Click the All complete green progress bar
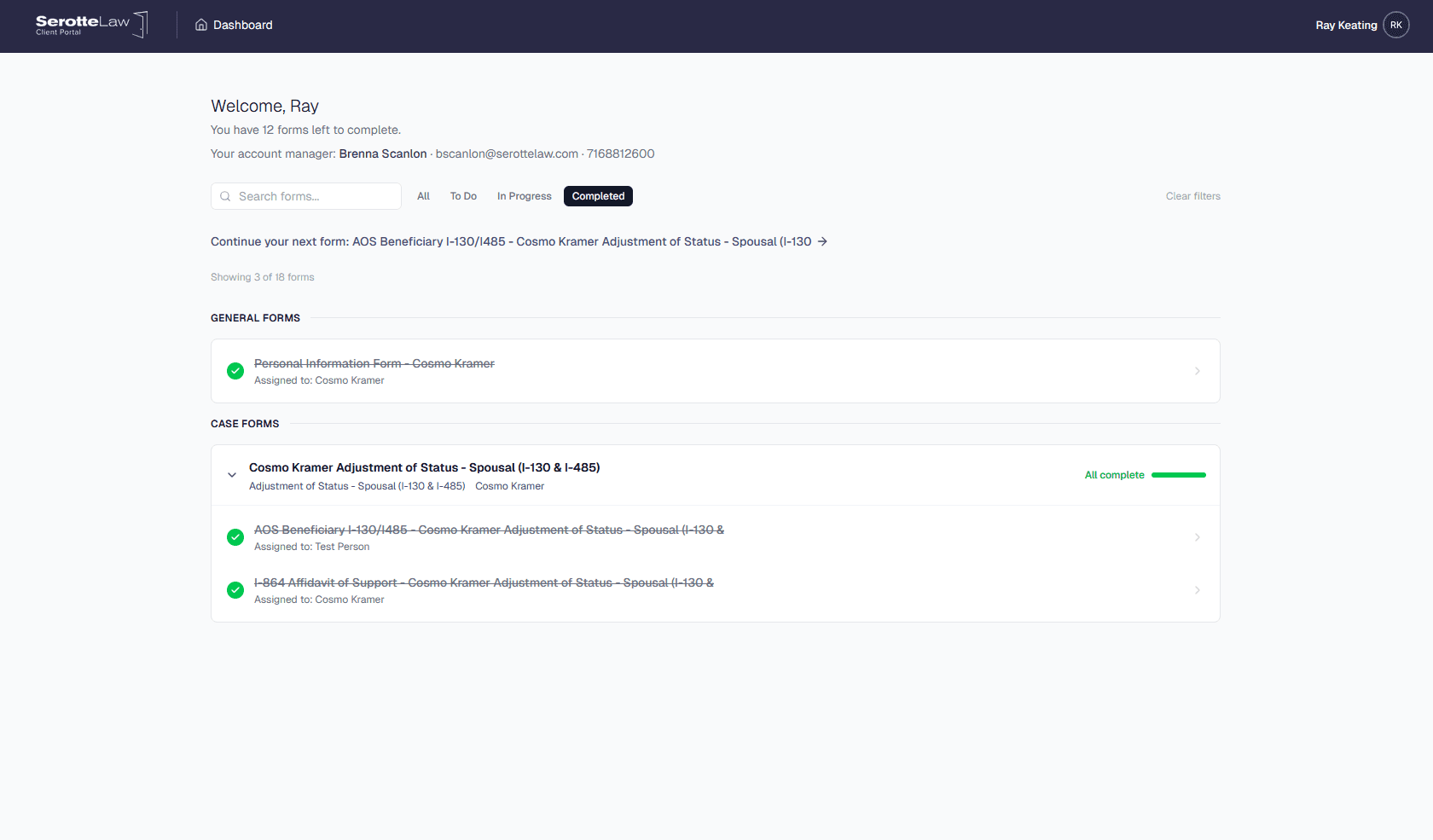The width and height of the screenshot is (1433, 840). pyautogui.click(x=1179, y=475)
